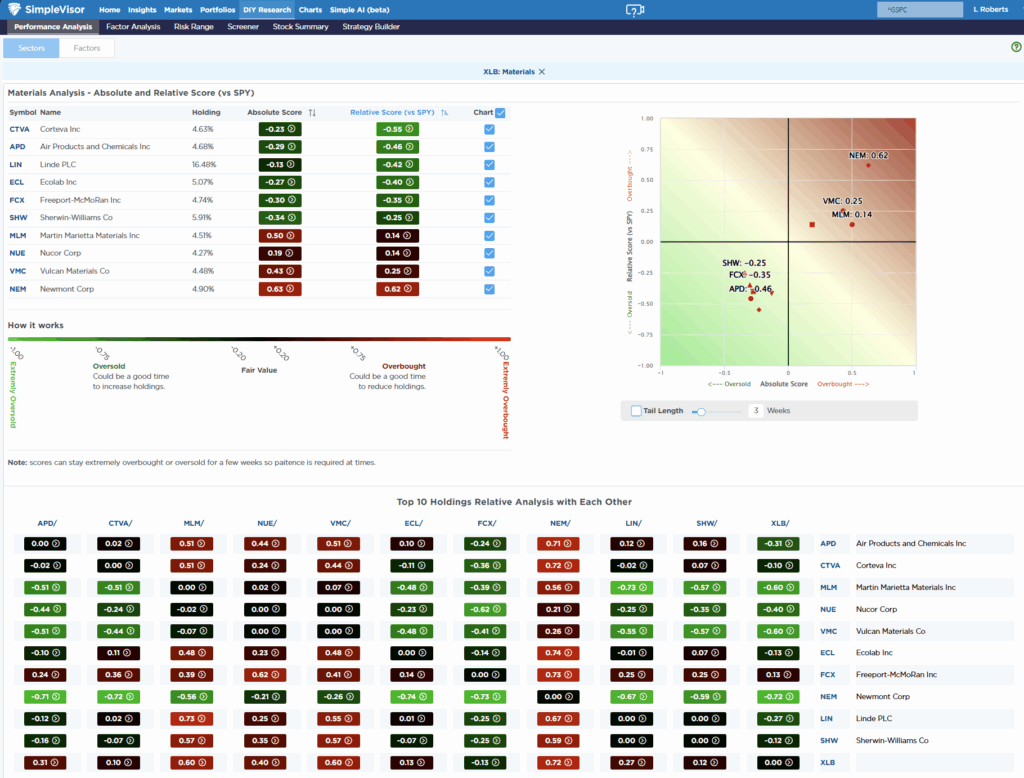Open the chat help icon in header
Image resolution: width=1024 pixels, height=778 pixels.
tap(634, 10)
